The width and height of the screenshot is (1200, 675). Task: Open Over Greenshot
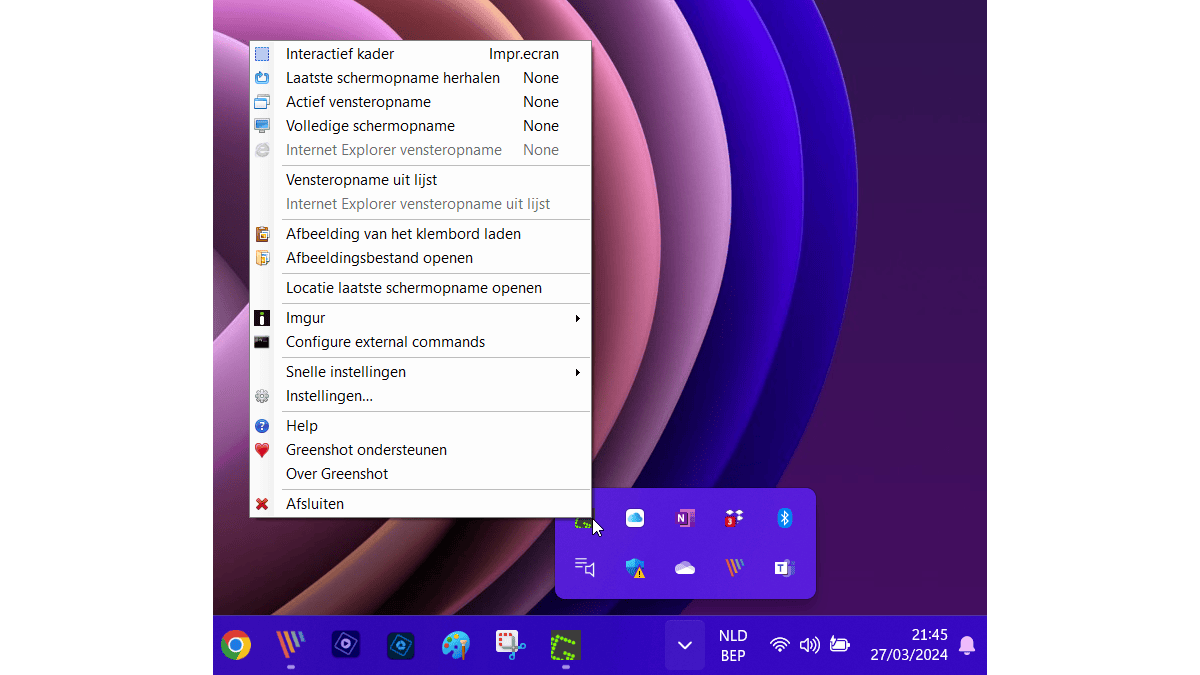420,474
